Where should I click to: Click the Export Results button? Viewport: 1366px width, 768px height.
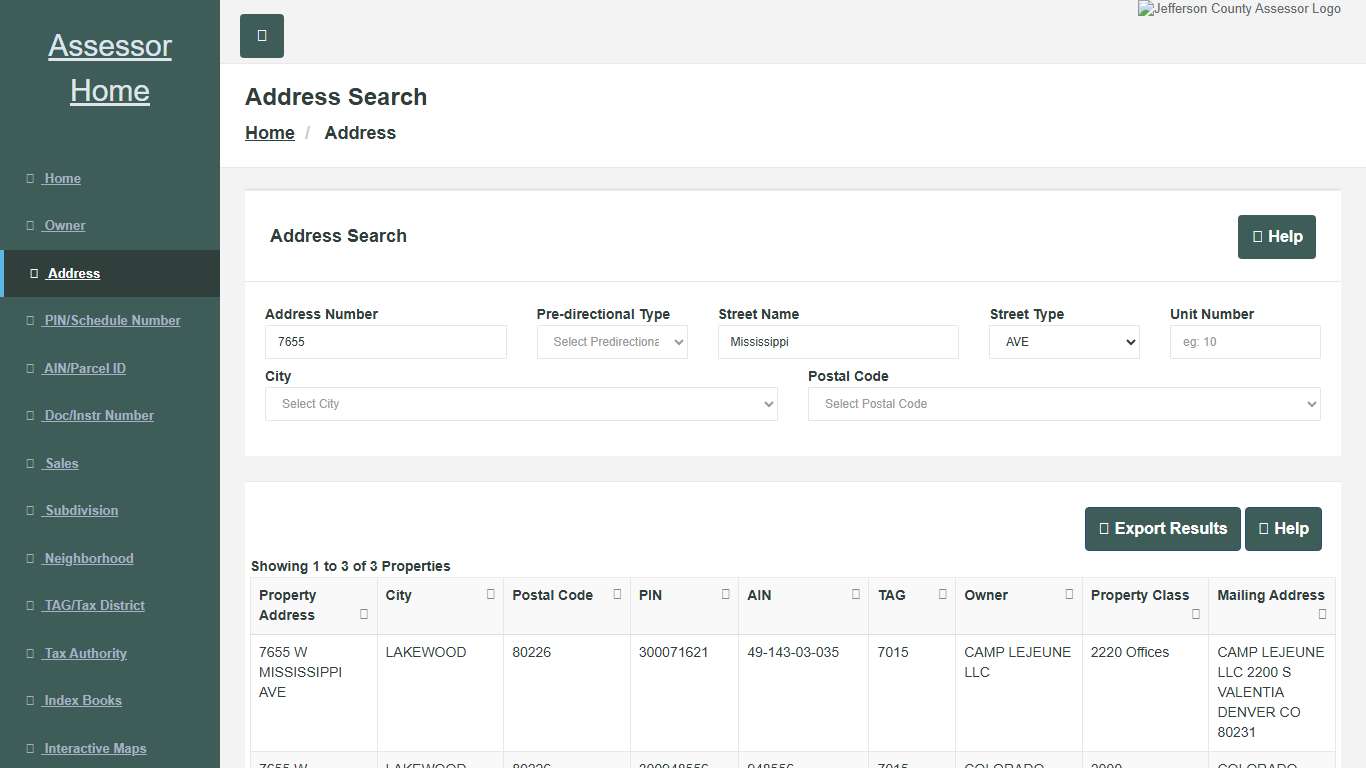click(x=1162, y=528)
